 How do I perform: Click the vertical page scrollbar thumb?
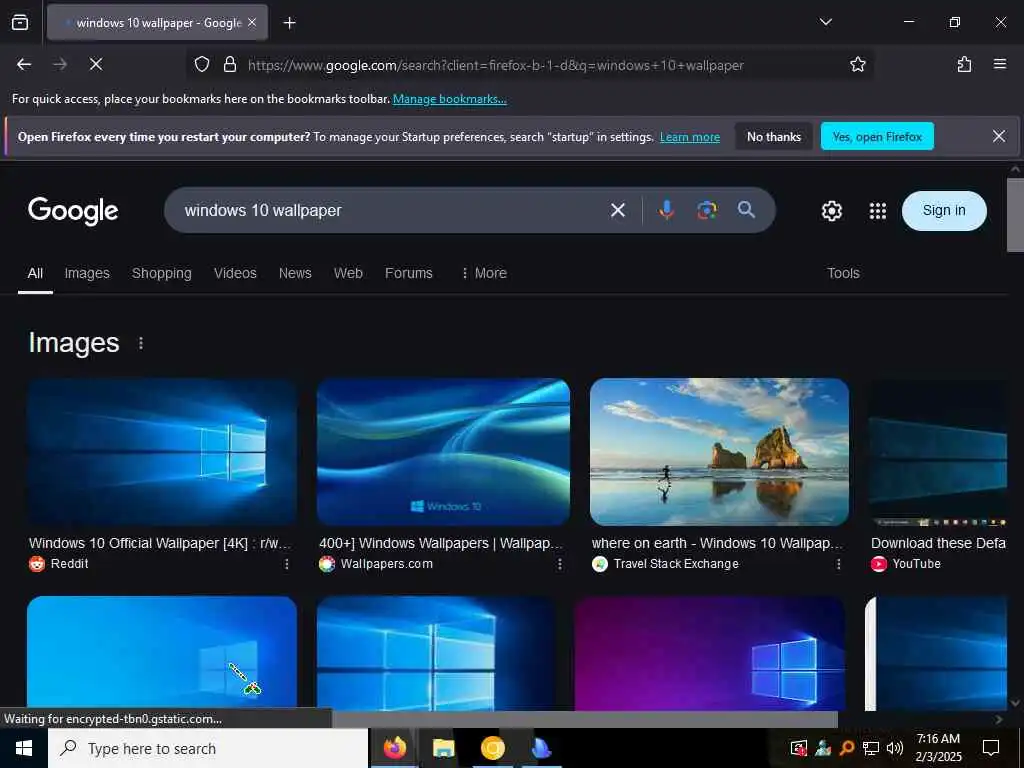click(1015, 214)
